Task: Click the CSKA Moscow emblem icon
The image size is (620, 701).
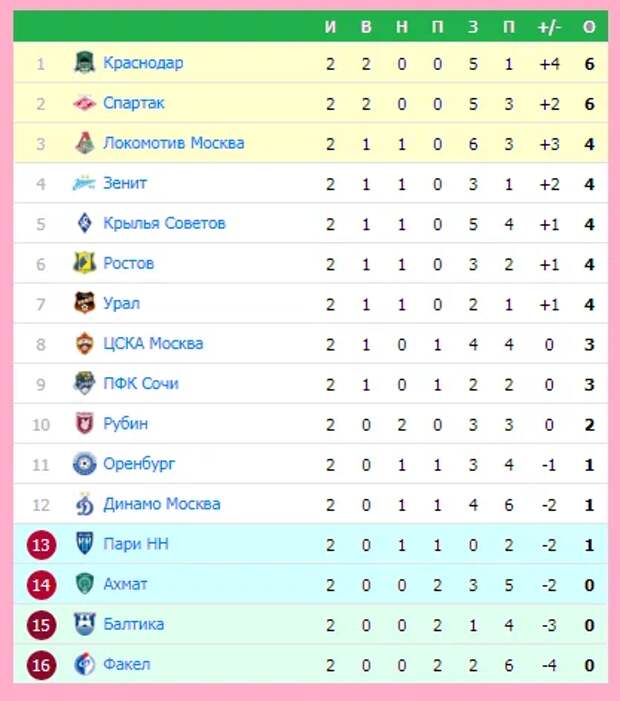Action: tap(84, 343)
